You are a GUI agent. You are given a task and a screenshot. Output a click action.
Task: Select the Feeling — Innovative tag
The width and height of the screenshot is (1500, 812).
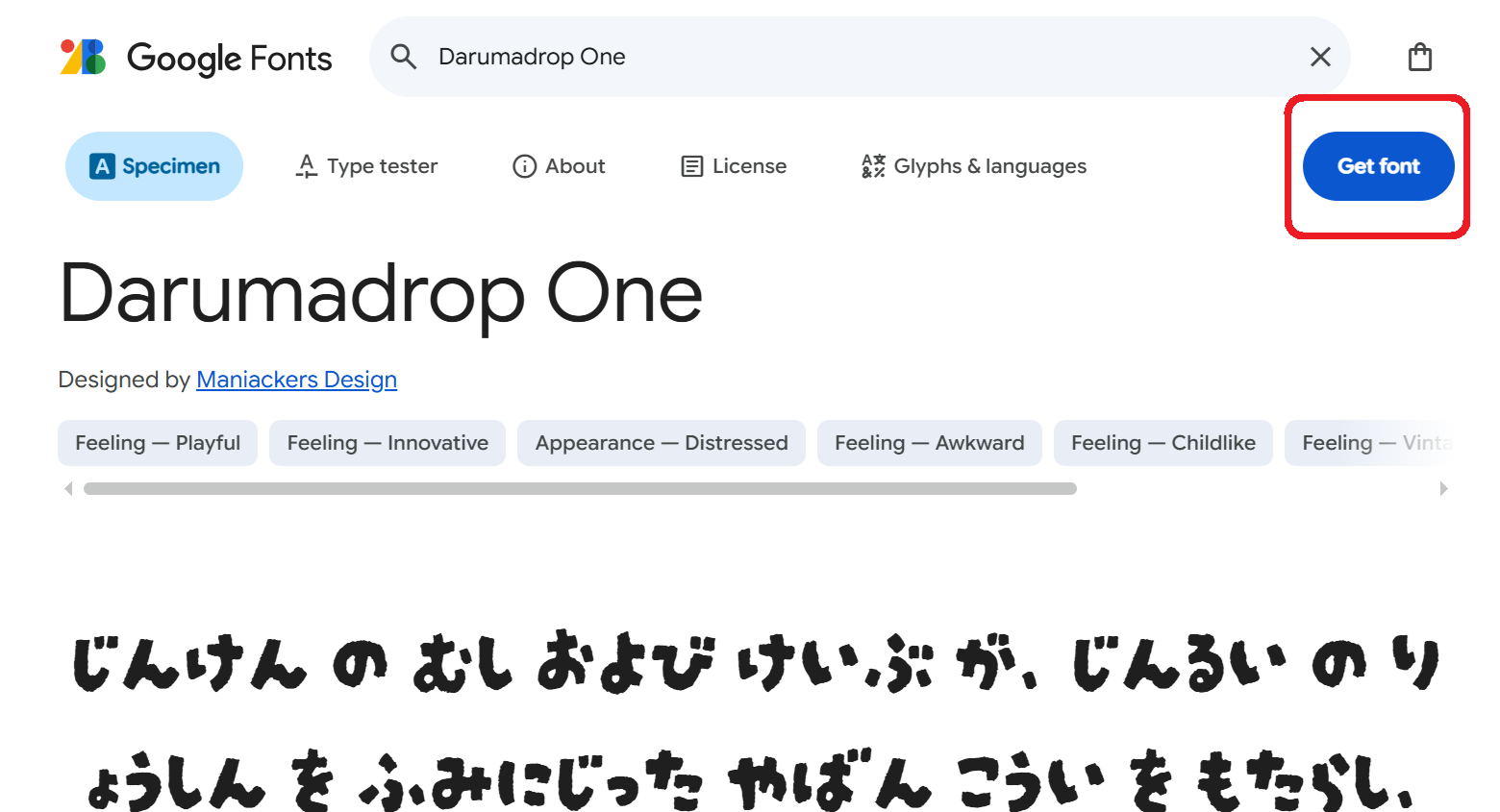pyautogui.click(x=387, y=443)
